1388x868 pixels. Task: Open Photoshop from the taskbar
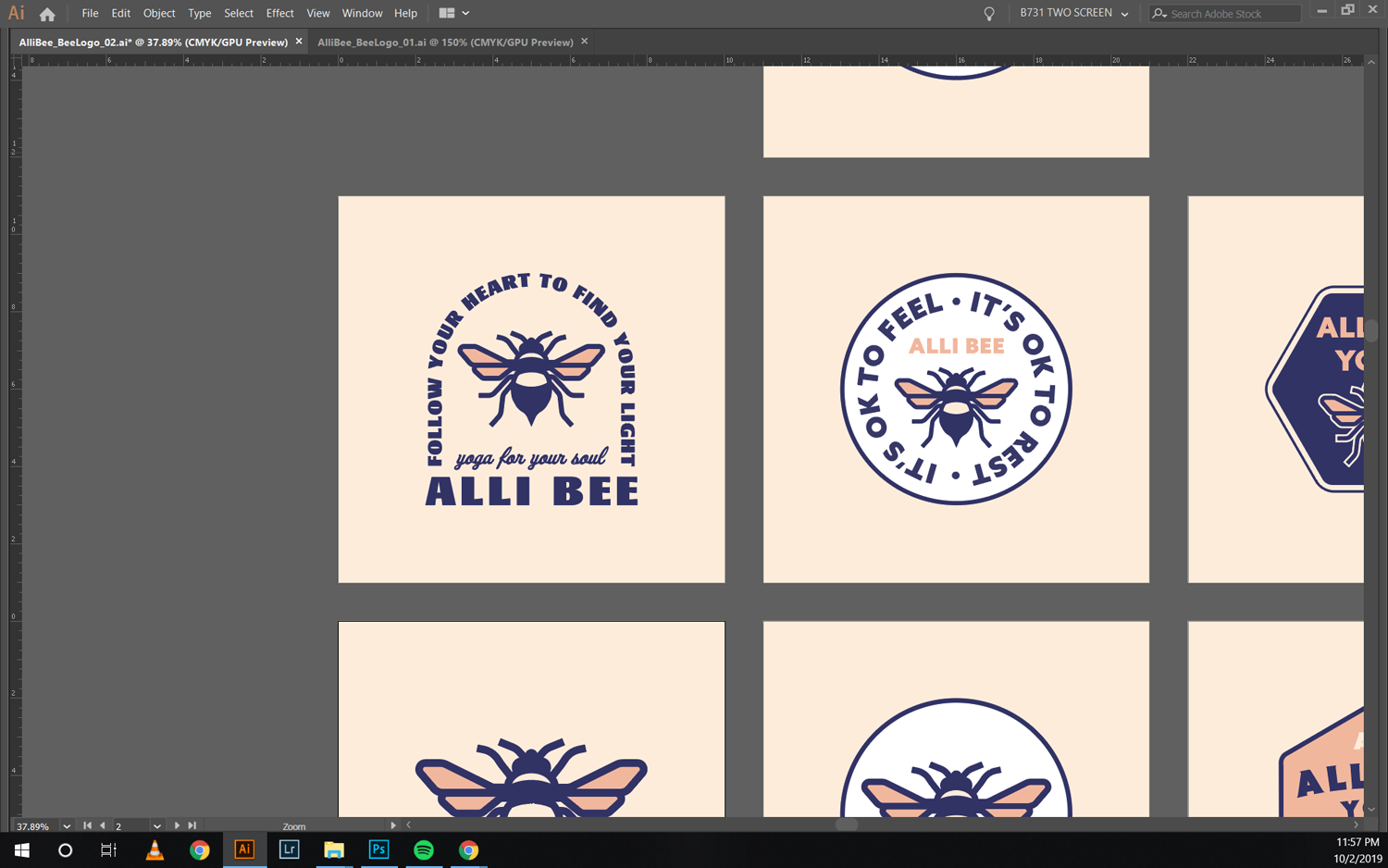click(x=378, y=849)
